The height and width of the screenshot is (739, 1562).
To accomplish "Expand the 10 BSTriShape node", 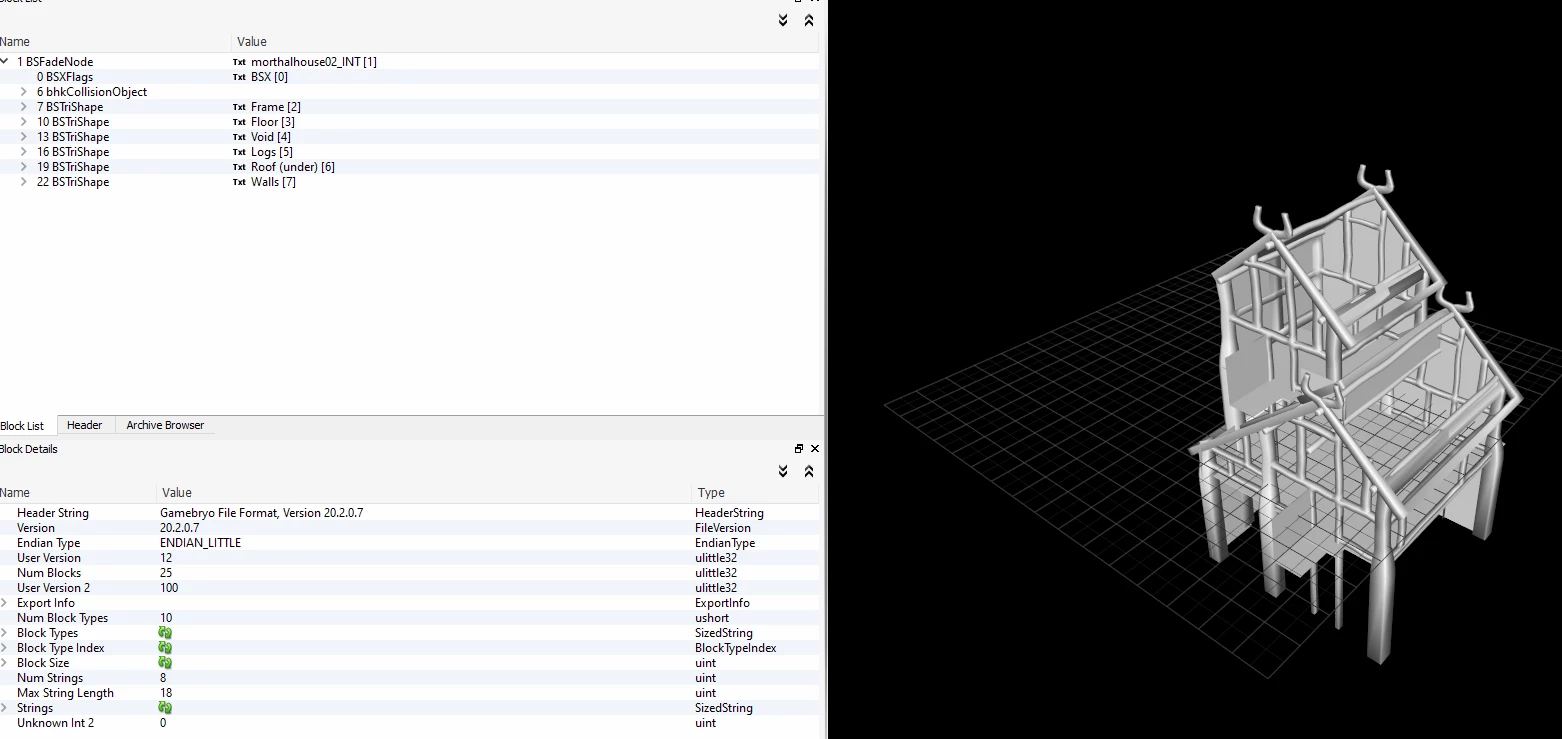I will click(24, 122).
